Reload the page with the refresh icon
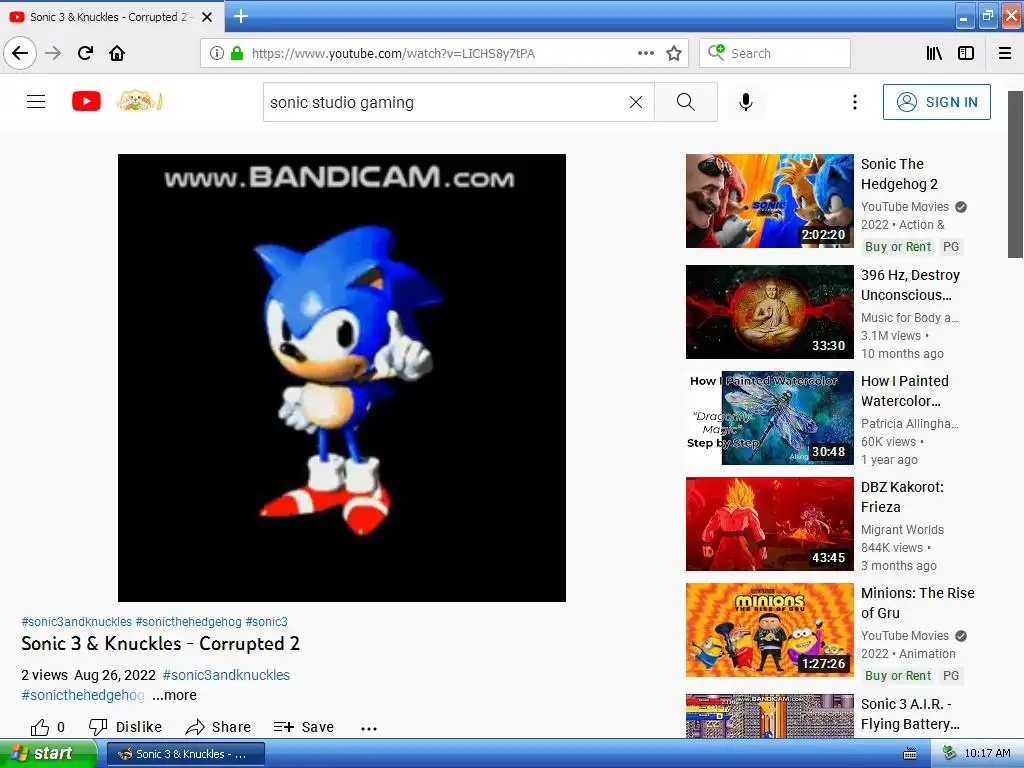Image resolution: width=1024 pixels, height=768 pixels. point(85,53)
